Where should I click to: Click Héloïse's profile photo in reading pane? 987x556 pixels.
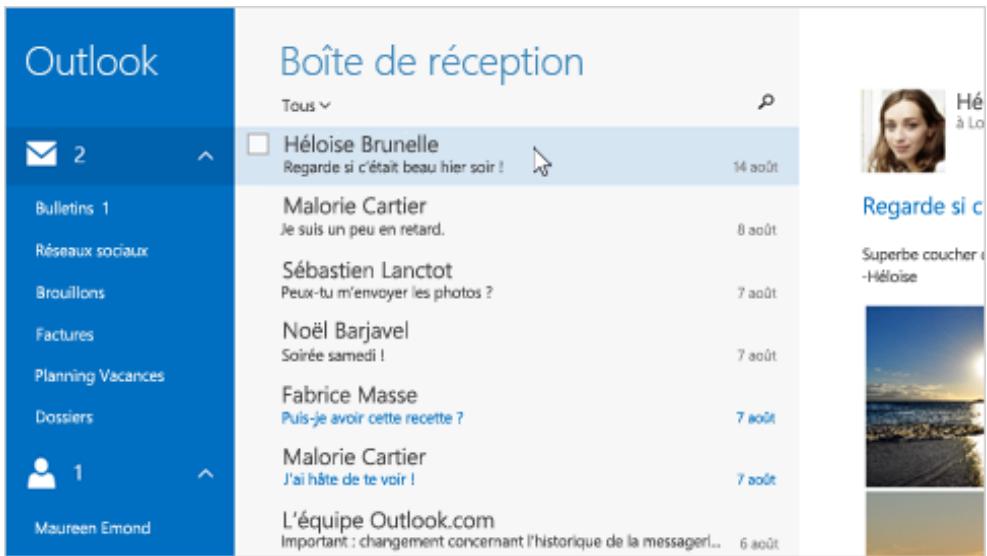[x=903, y=130]
